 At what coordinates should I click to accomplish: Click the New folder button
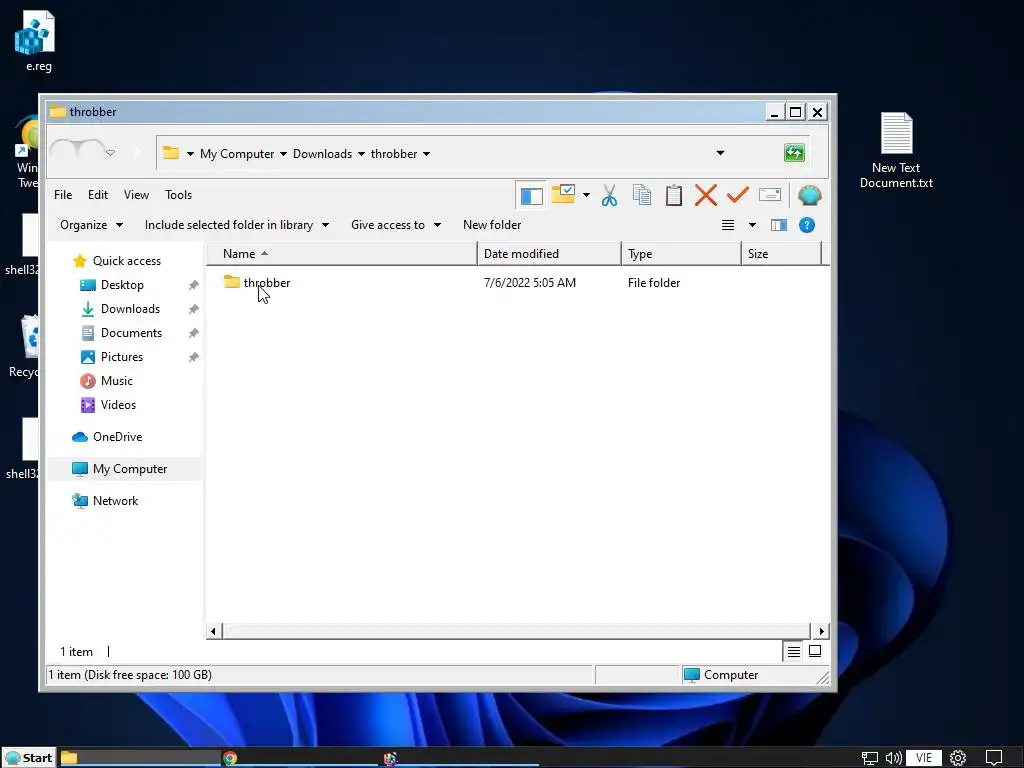coord(492,225)
